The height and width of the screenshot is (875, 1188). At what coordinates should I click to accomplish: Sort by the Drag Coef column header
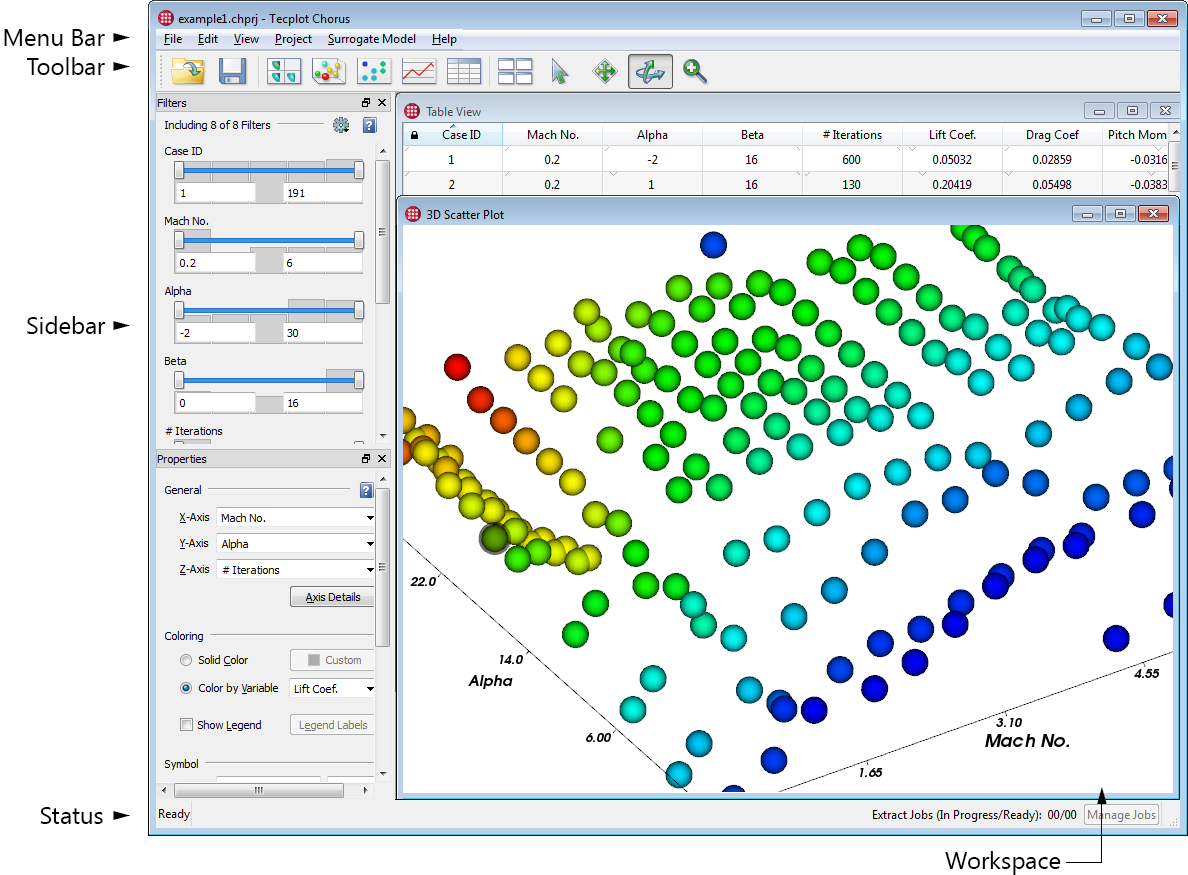click(x=1052, y=135)
